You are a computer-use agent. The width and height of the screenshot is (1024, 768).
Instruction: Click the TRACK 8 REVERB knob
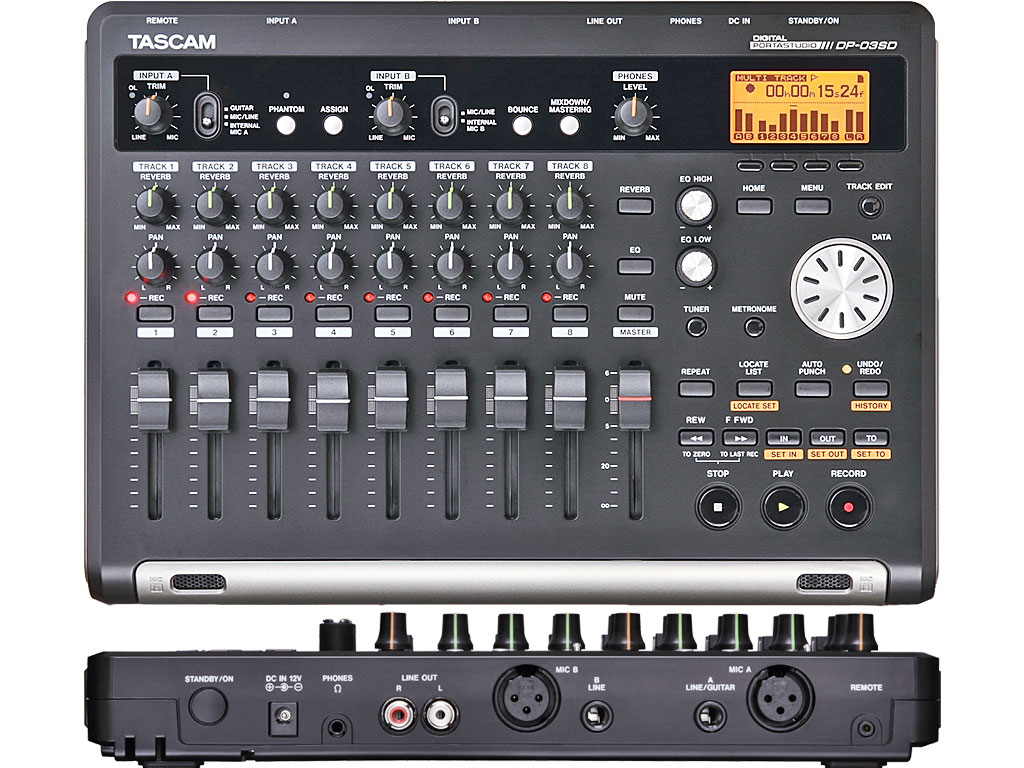pyautogui.click(x=569, y=205)
